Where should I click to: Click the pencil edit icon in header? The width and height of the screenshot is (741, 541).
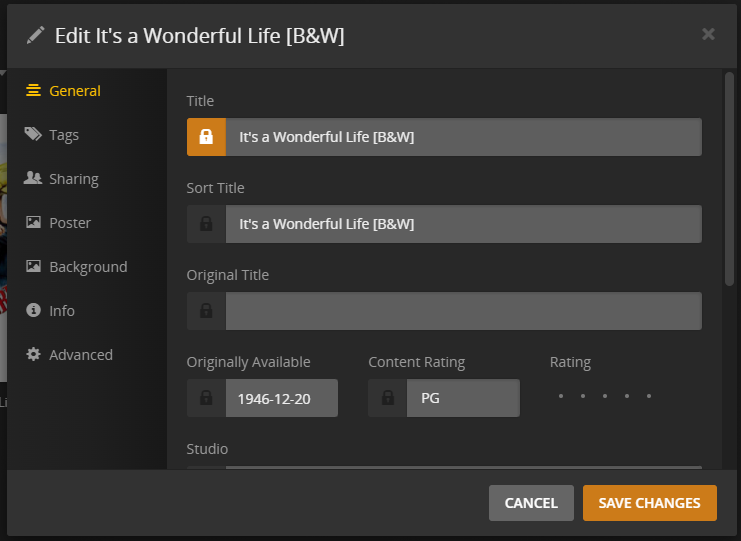pos(35,35)
